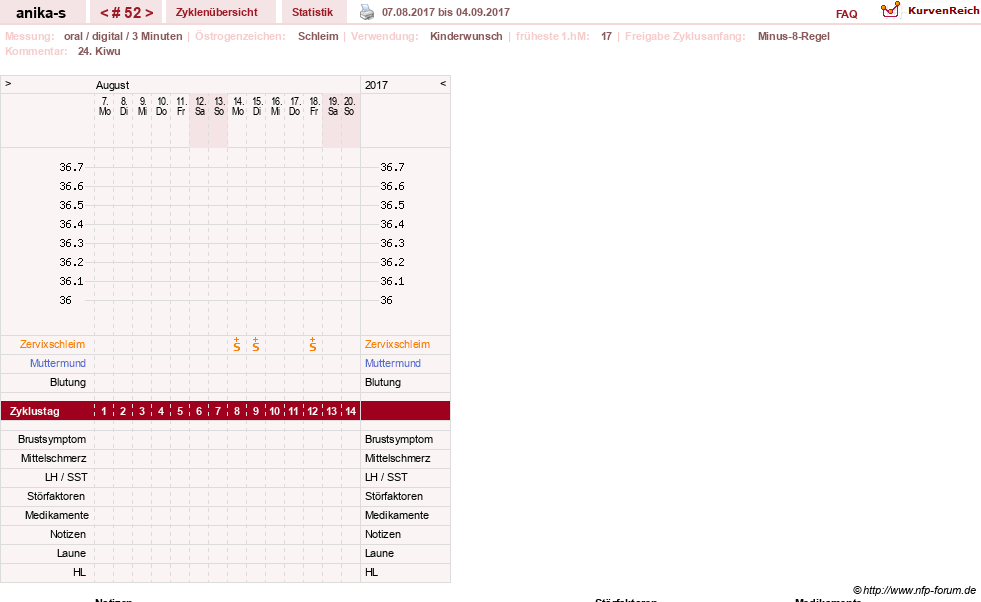Image resolution: width=981 pixels, height=602 pixels.
Task: Click the '>' arrow left of August
Action: pos(8,83)
